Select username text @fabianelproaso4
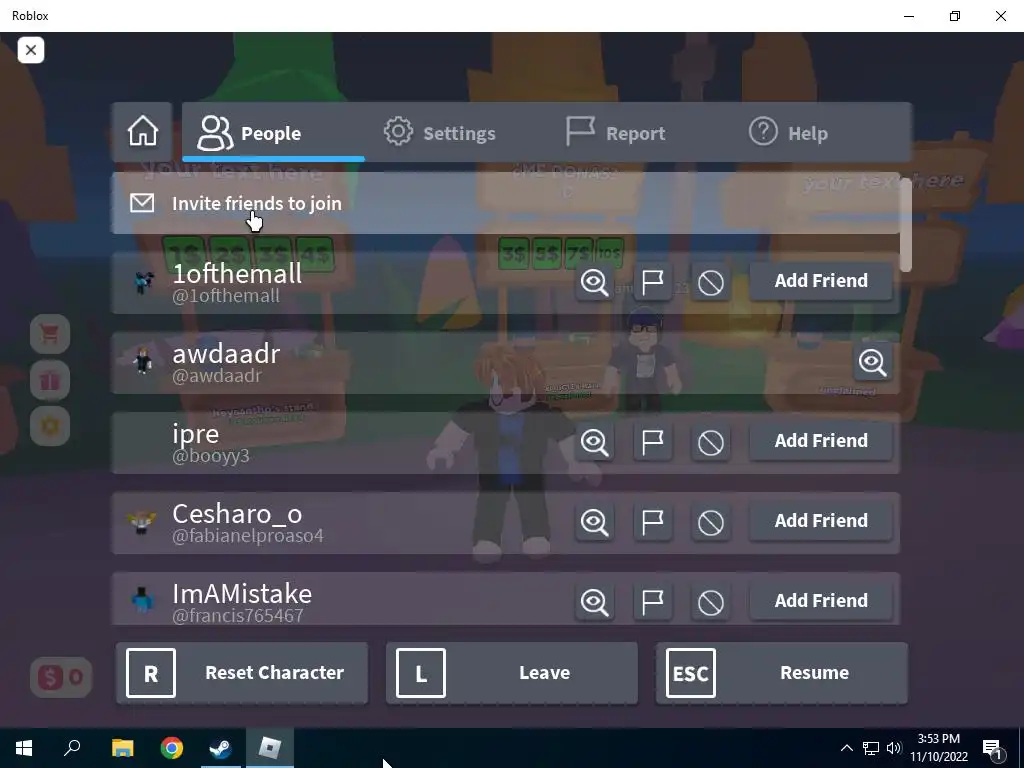This screenshot has width=1024, height=768. pos(248,536)
